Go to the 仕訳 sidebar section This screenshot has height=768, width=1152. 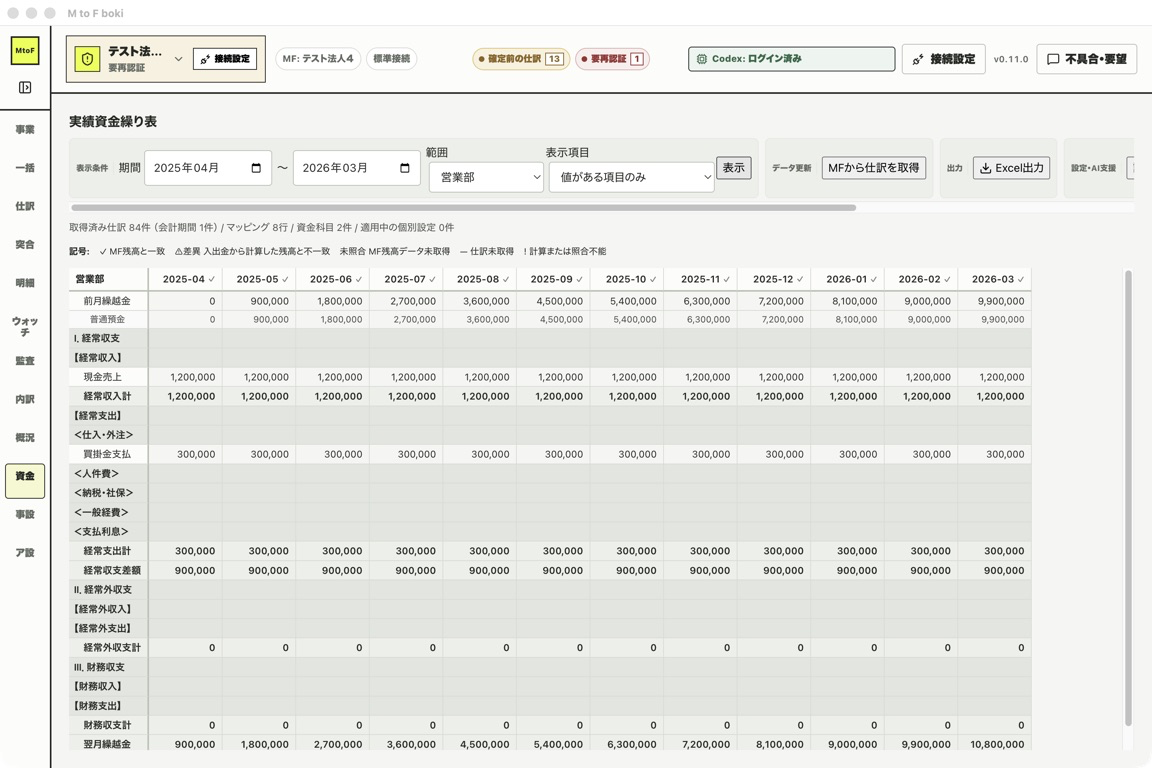[x=25, y=206]
